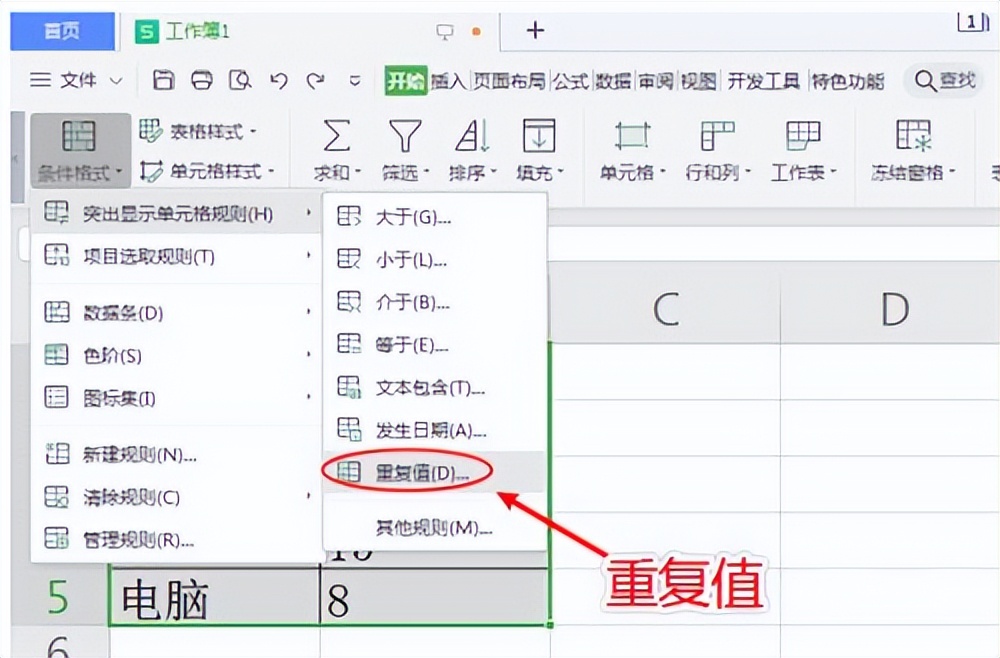1000x658 pixels.
Task: Open the 页面布局 ribbon tab
Action: pyautogui.click(x=509, y=81)
